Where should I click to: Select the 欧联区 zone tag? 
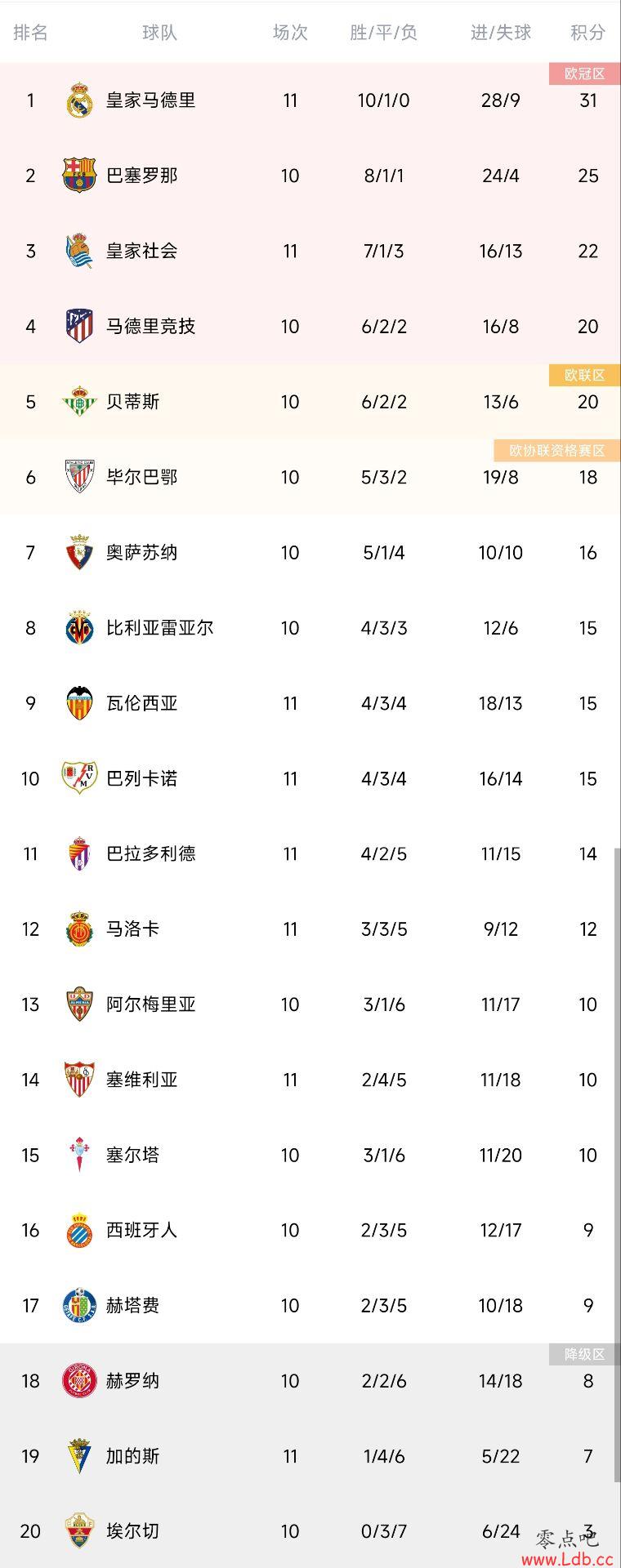[x=584, y=375]
